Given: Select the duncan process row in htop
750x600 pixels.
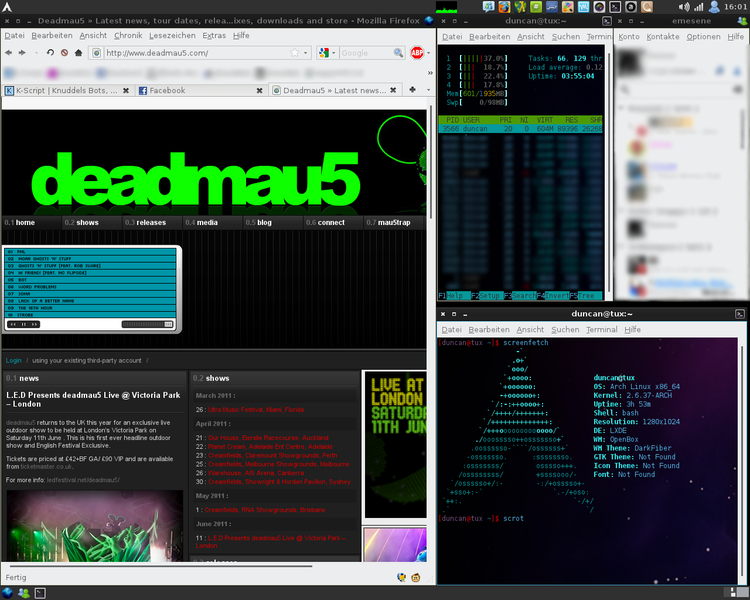Looking at the screenshot, I should pyautogui.click(x=520, y=129).
